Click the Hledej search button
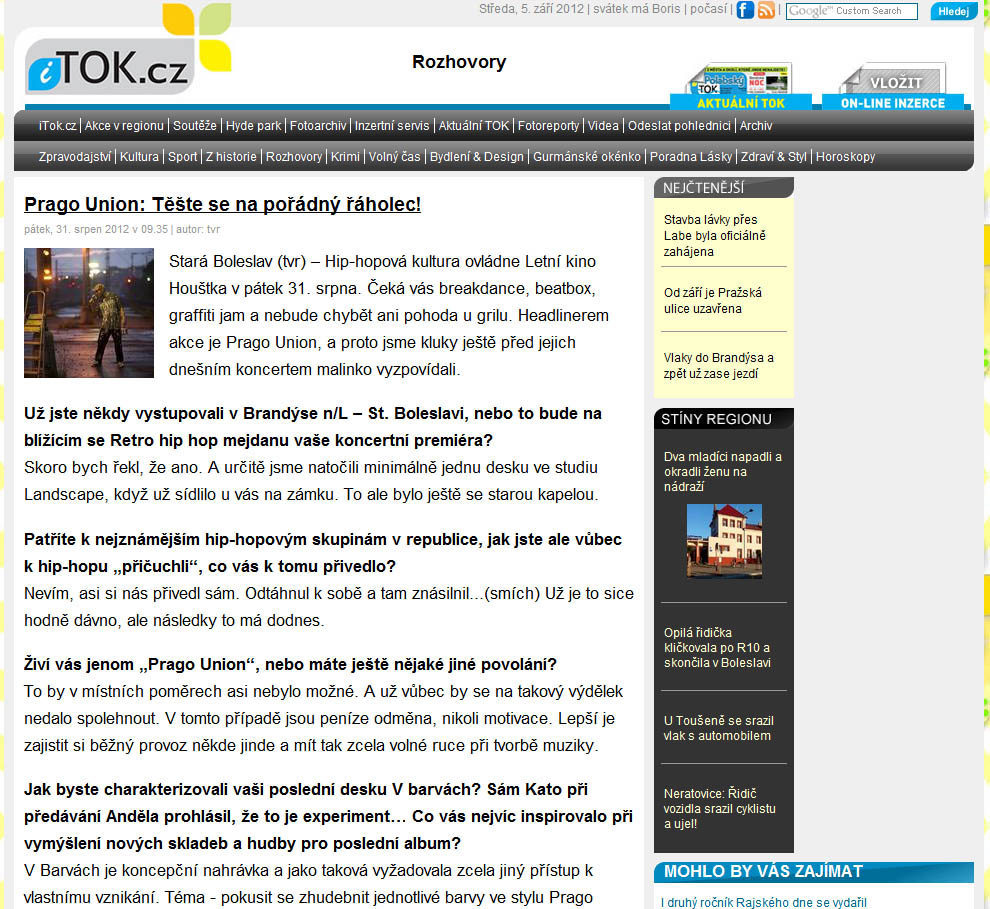The image size is (990, 909). click(x=953, y=11)
